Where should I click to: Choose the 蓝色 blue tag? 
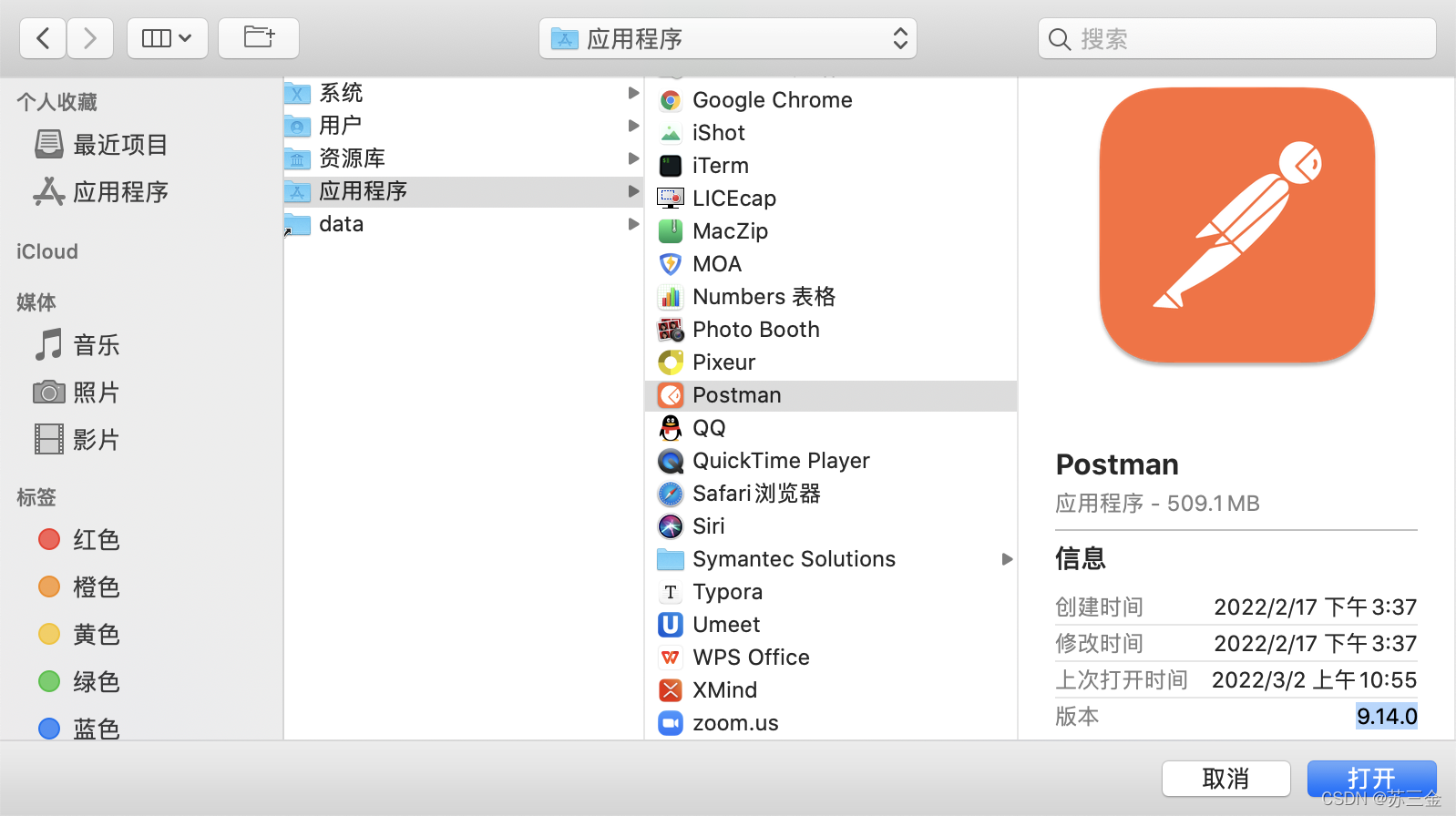click(79, 729)
